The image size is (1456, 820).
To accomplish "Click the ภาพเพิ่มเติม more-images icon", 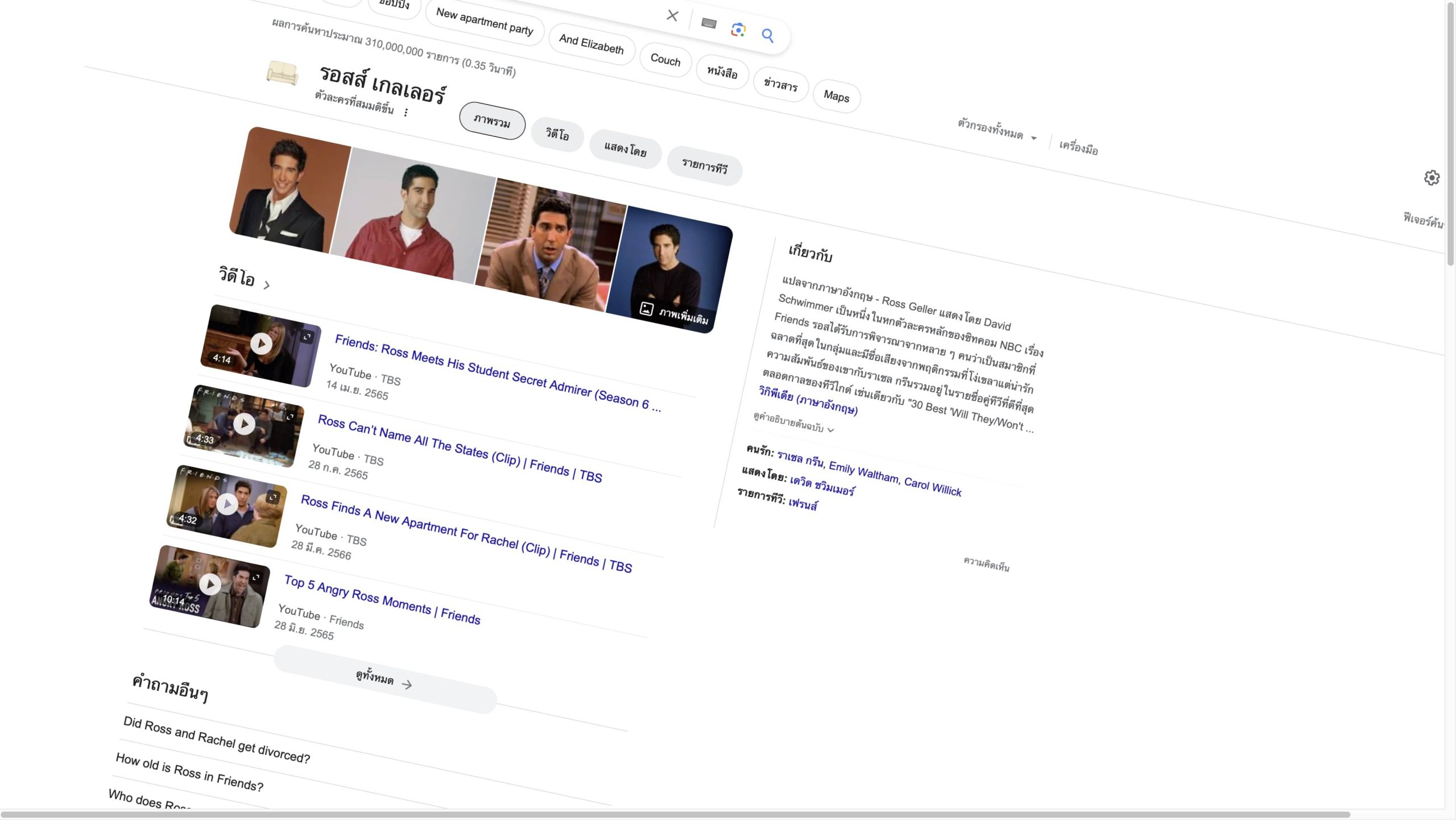I will point(647,309).
